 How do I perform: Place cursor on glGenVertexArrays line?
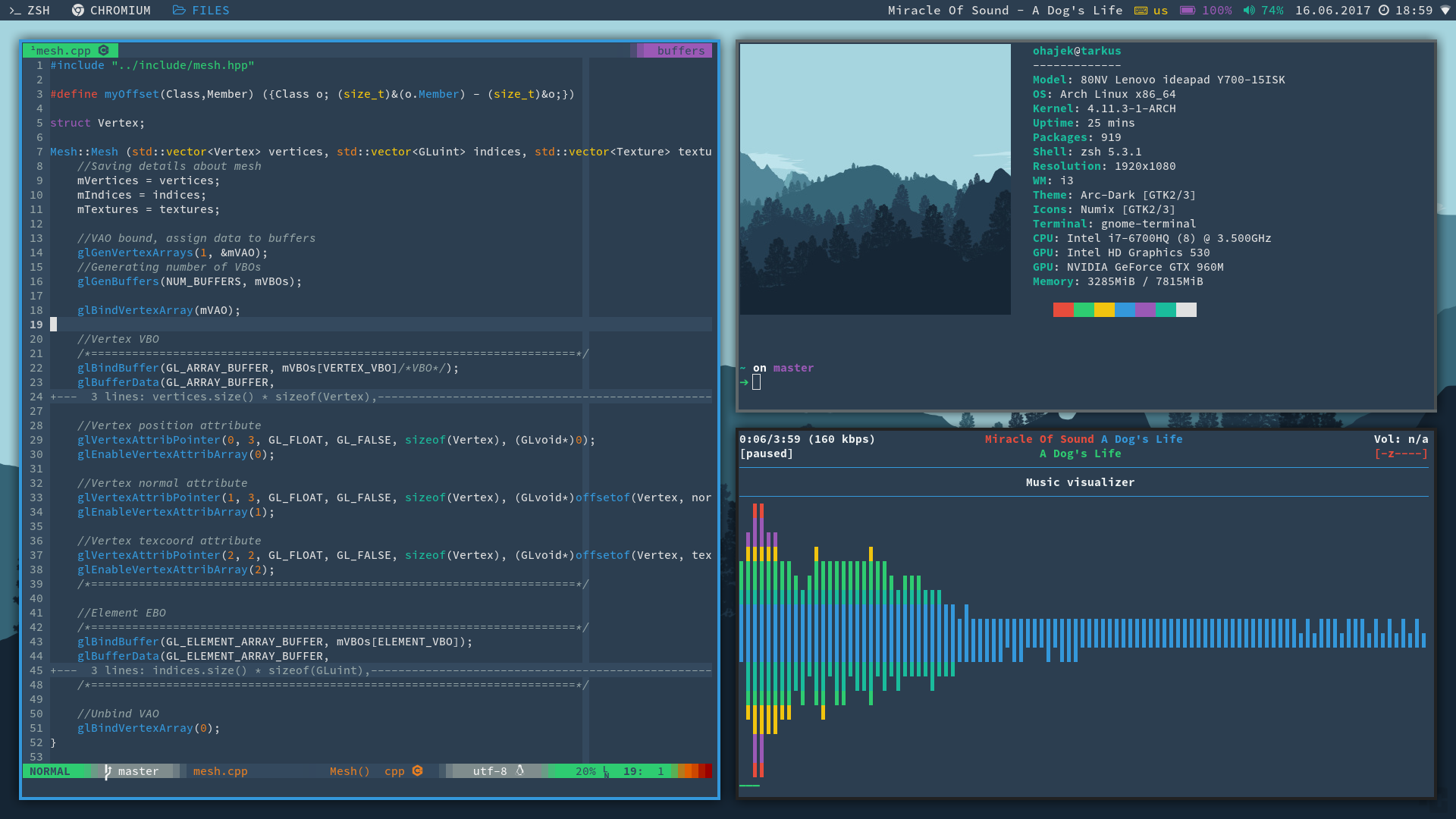172,253
